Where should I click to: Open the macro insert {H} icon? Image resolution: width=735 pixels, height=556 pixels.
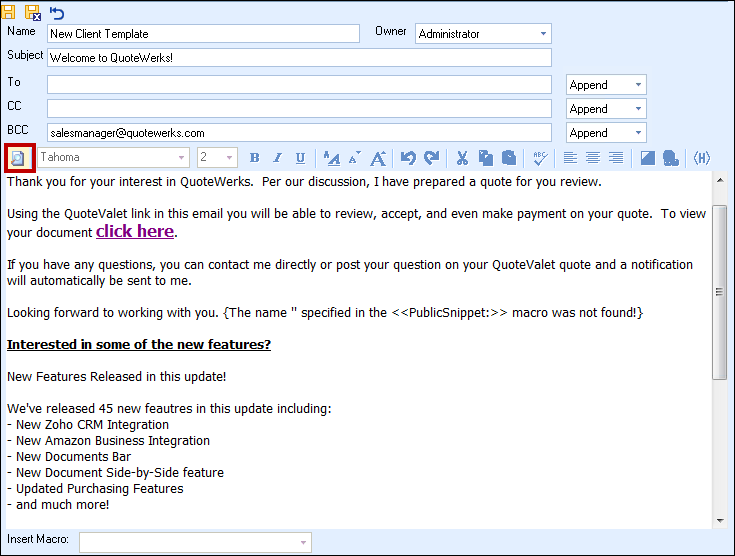point(702,158)
